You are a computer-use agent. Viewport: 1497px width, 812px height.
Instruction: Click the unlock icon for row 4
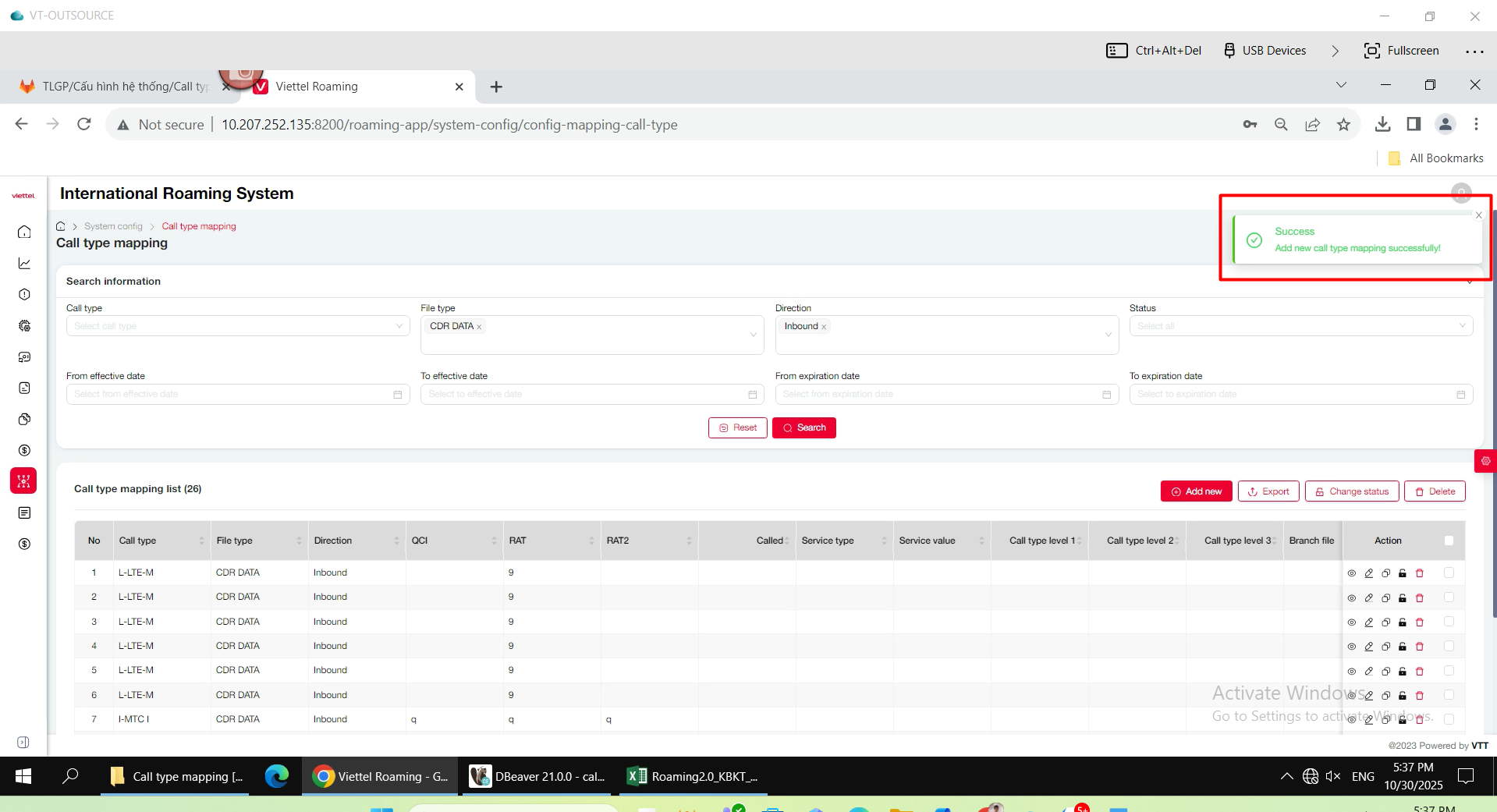[1403, 647]
